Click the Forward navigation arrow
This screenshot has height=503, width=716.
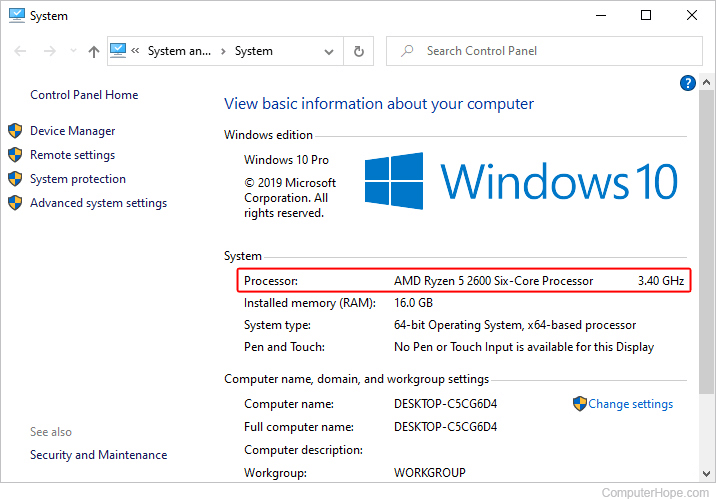50,51
